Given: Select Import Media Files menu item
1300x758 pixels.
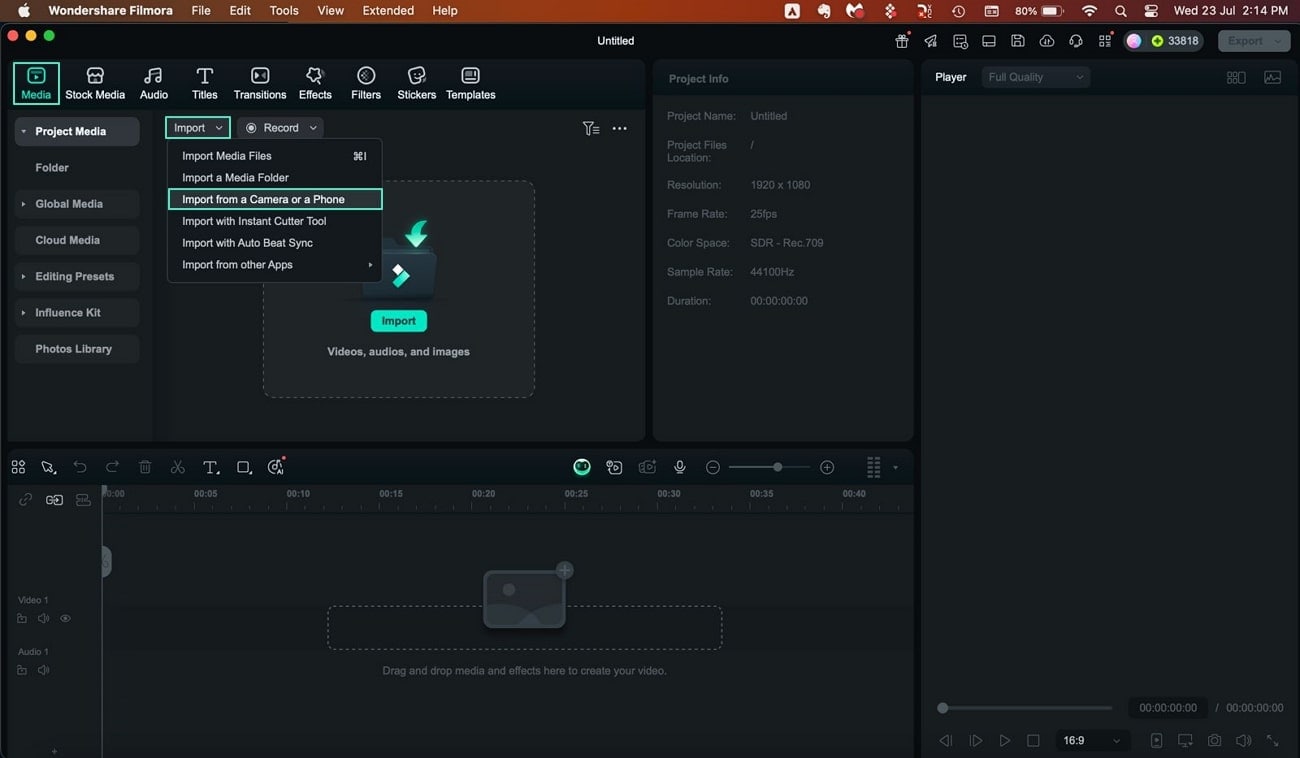Looking at the screenshot, I should click(x=275, y=156).
